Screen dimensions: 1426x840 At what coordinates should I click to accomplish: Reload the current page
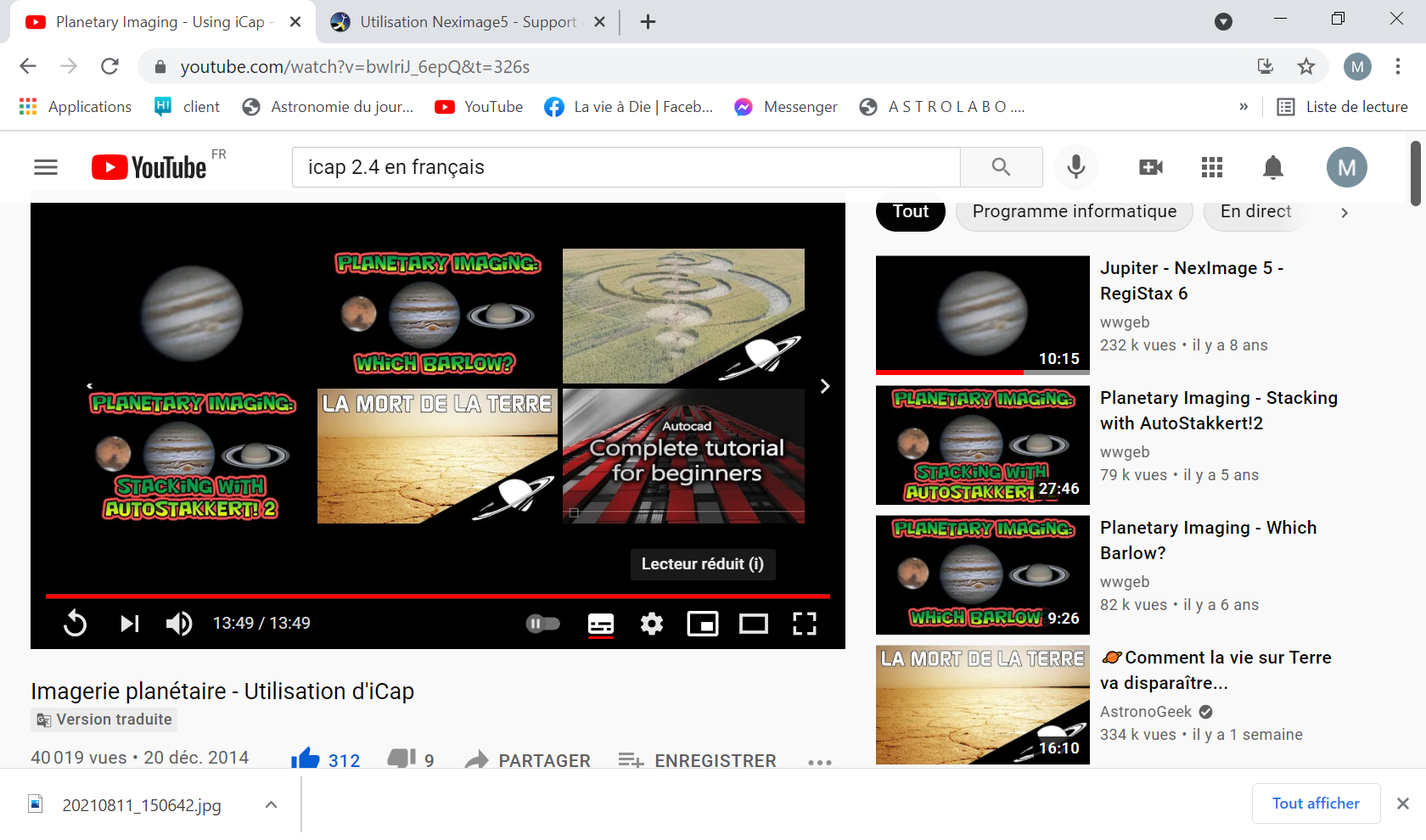pyautogui.click(x=109, y=66)
